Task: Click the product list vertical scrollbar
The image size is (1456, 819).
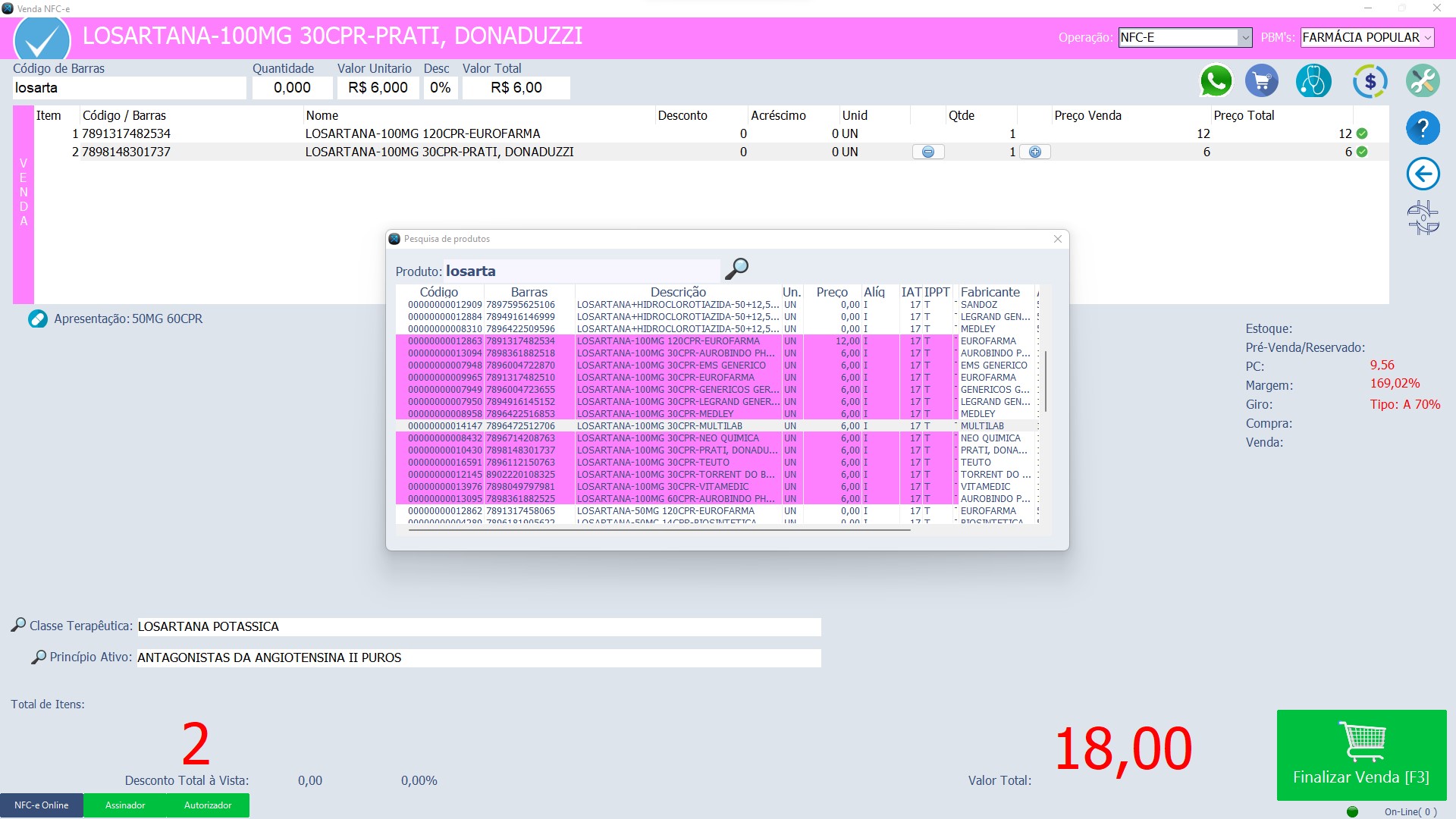Action: [x=1046, y=381]
